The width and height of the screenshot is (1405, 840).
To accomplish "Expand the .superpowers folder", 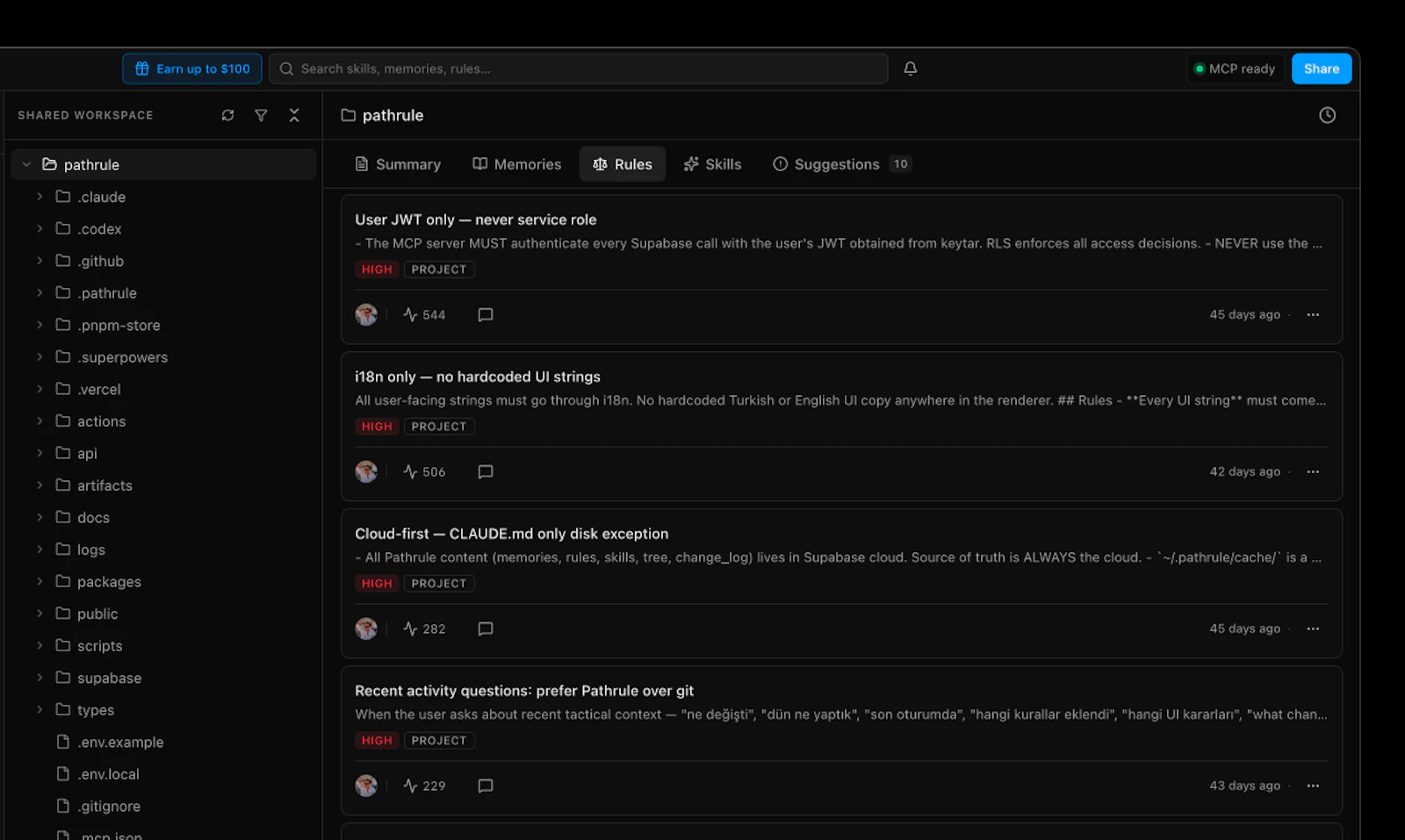I will point(40,356).
